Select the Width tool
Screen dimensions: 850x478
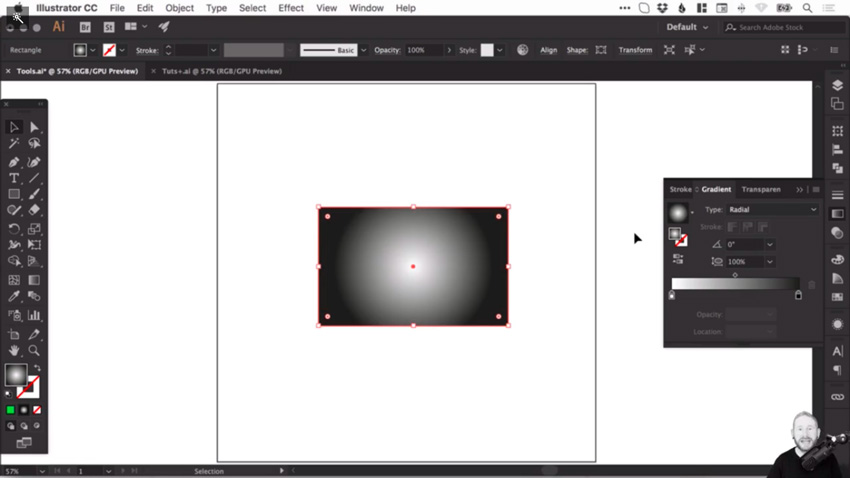coord(14,245)
